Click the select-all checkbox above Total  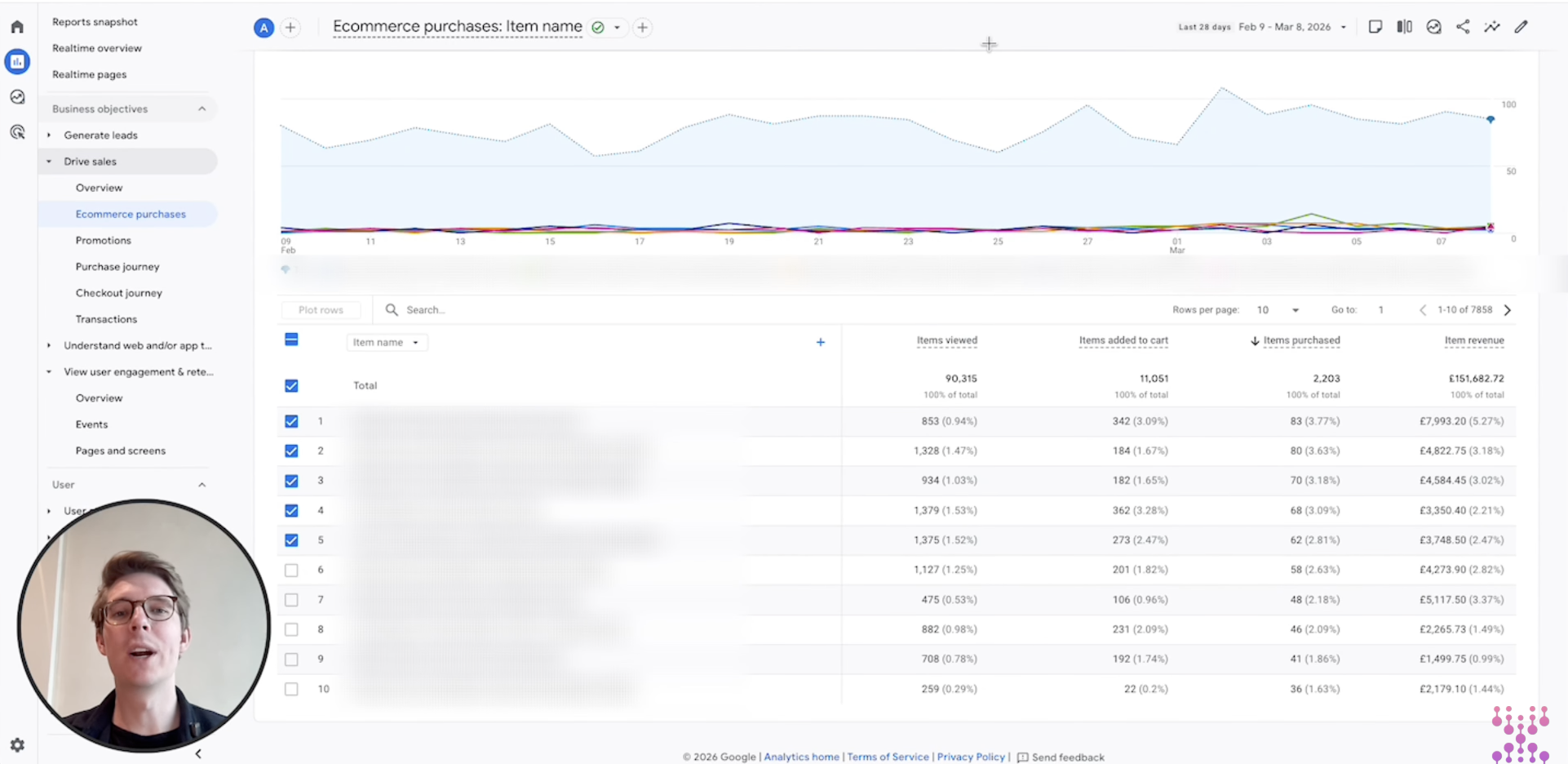tap(291, 339)
